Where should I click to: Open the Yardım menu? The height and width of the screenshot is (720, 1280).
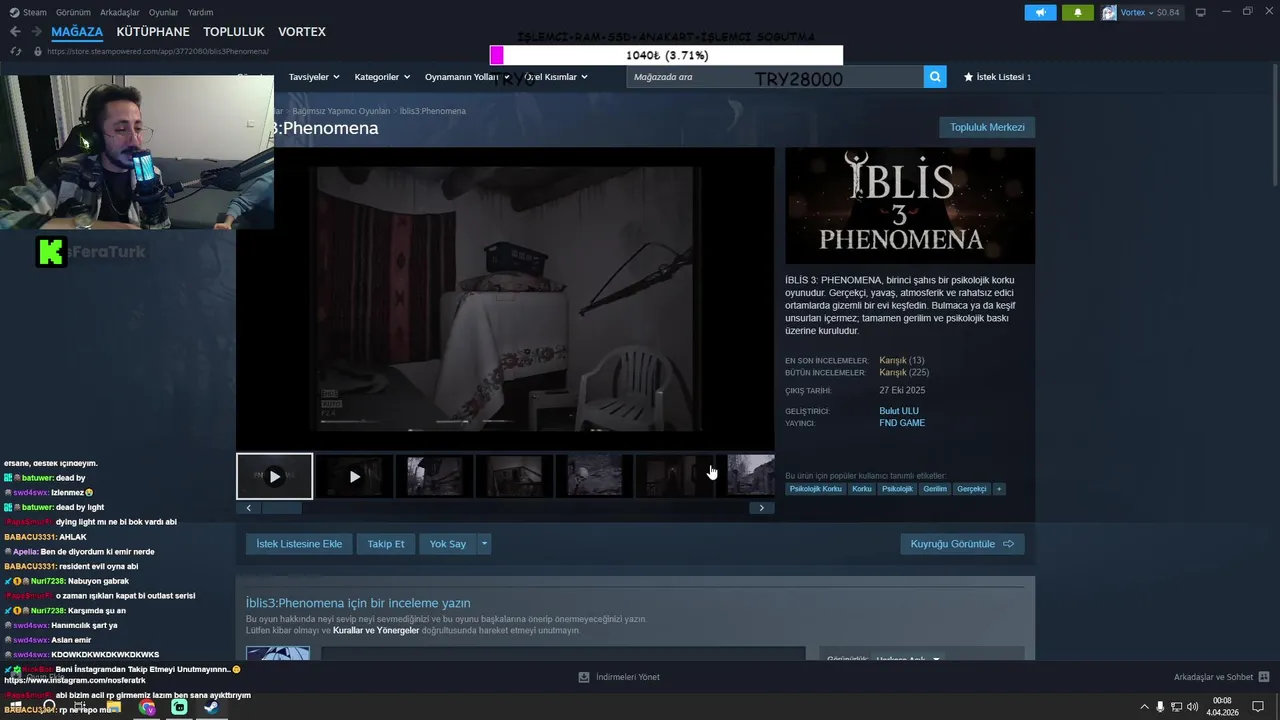click(201, 12)
